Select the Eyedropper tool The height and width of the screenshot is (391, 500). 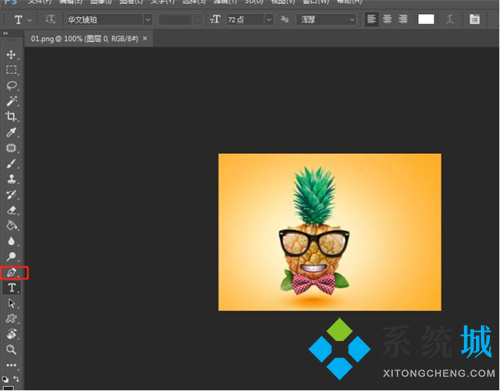(x=11, y=132)
